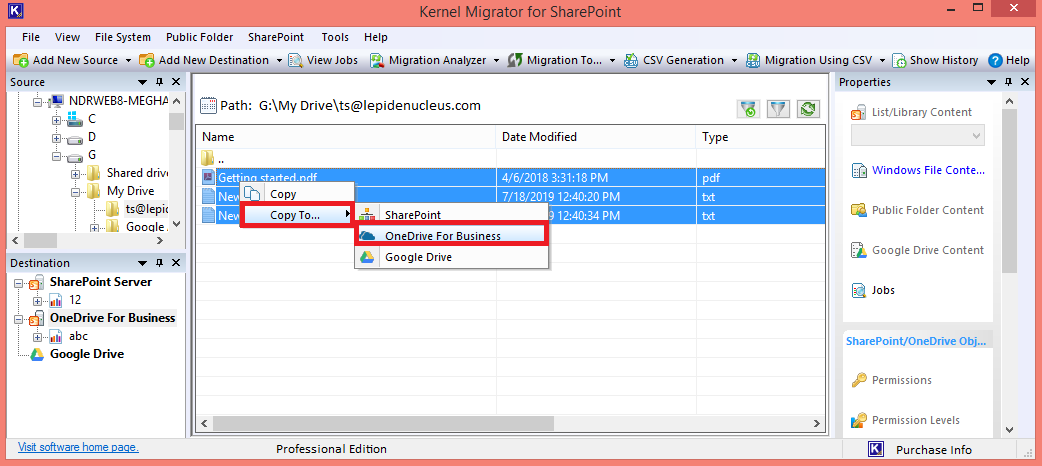
Task: Sort by Type column header
Action: 760,137
